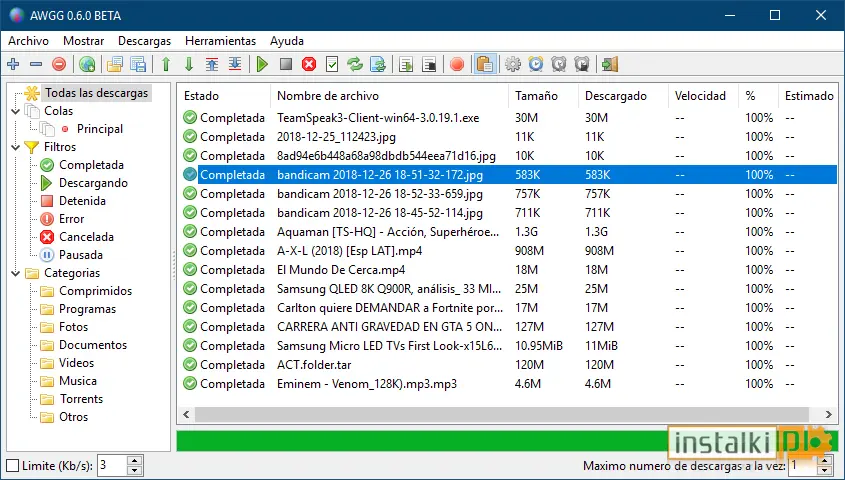
Task: Click the Limite speed value field
Action: tap(112, 466)
